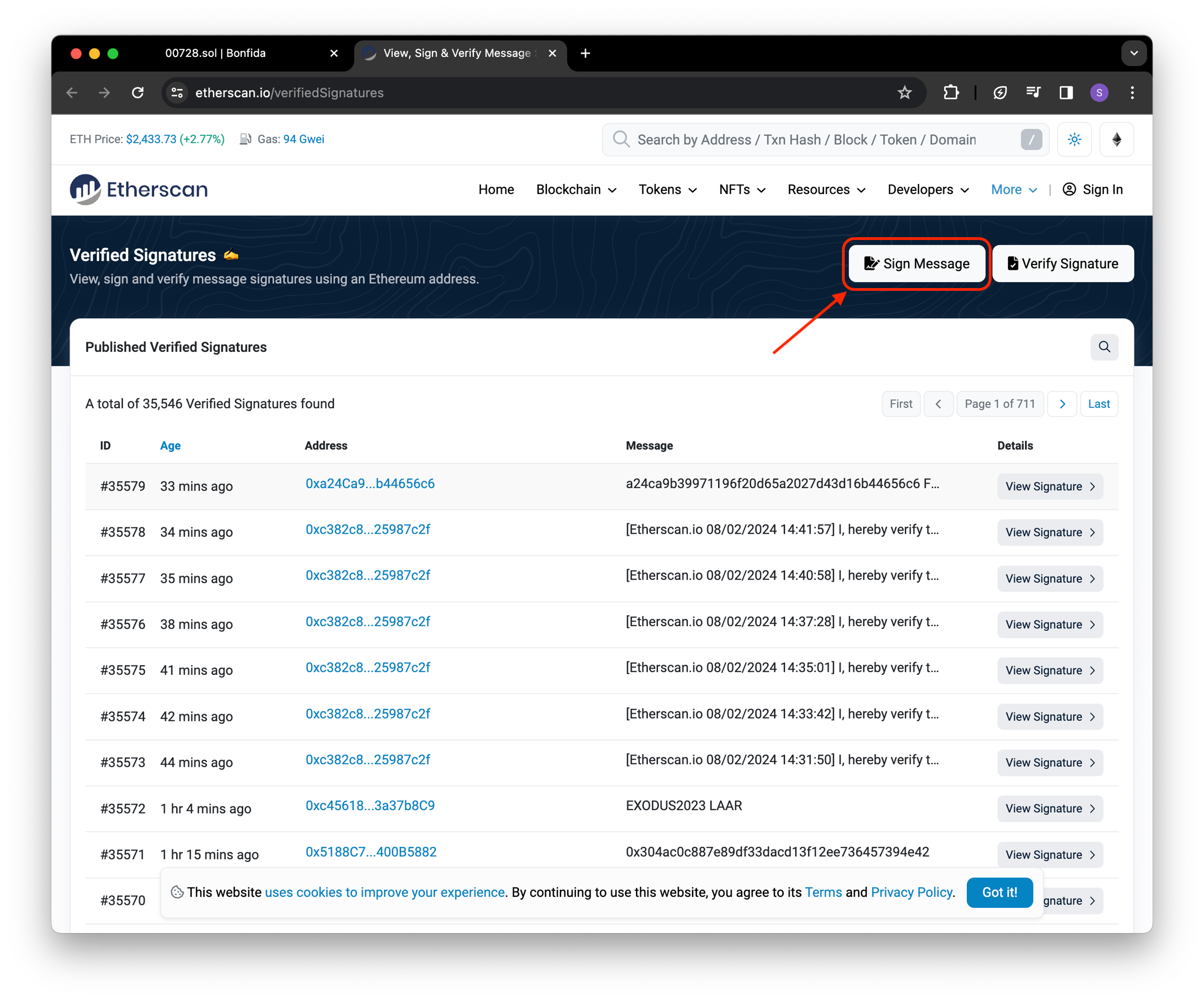This screenshot has width=1204, height=1001.
Task: Expand the Tokens dropdown menu
Action: pos(667,190)
